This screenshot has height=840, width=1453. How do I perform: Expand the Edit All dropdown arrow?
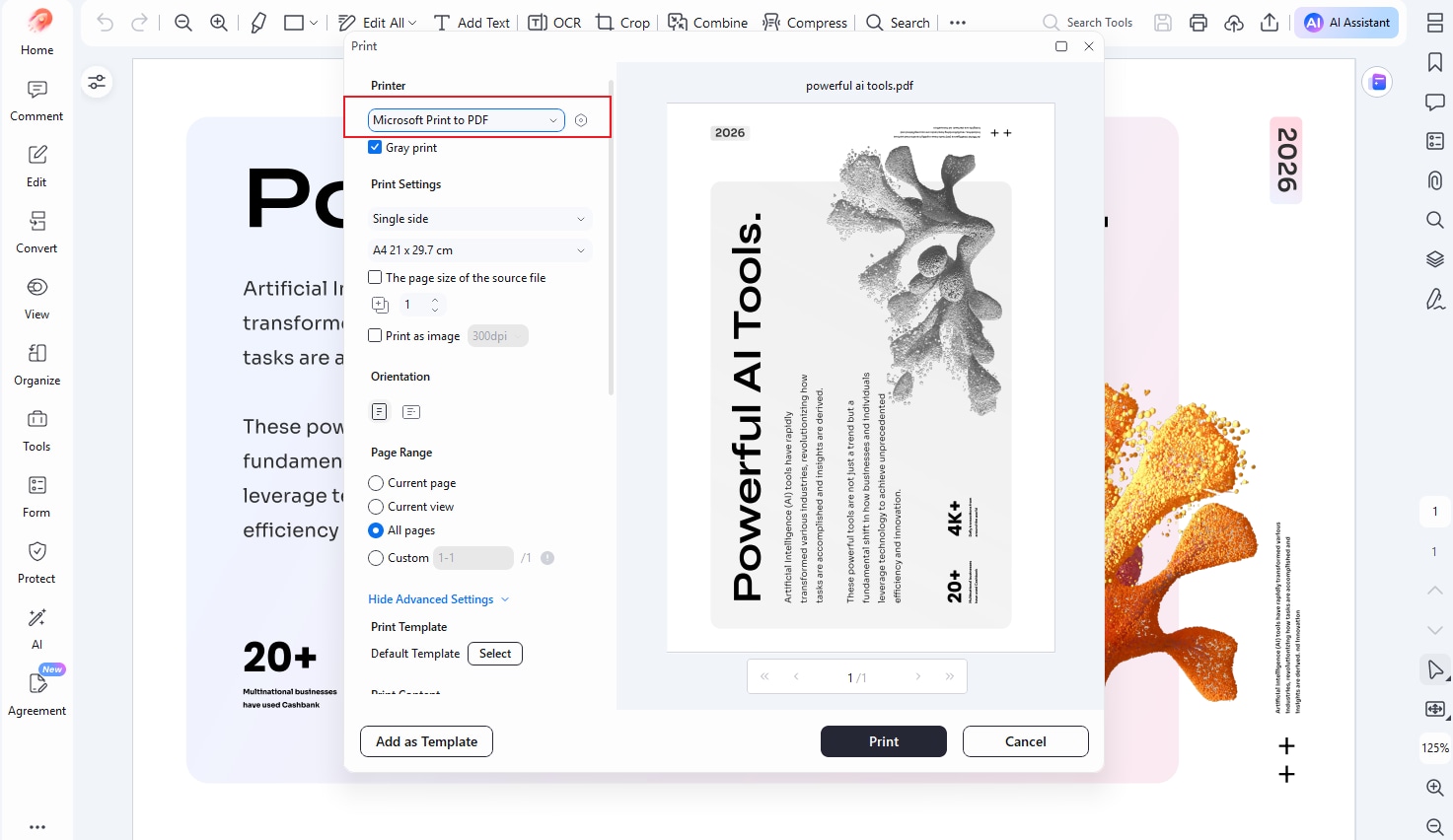(412, 23)
